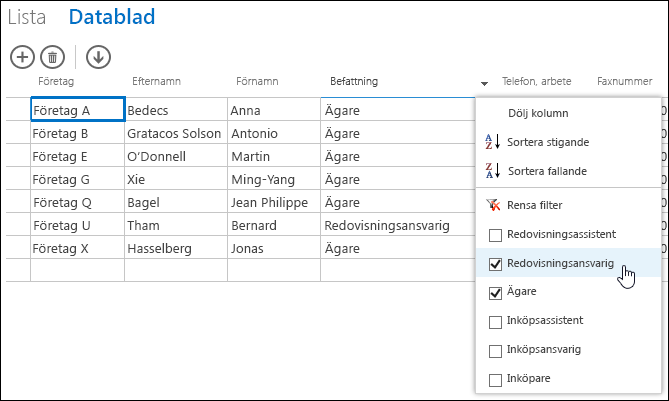669x401 pixels.
Task: Click the Gratacos Solson cell
Action: tap(176, 133)
